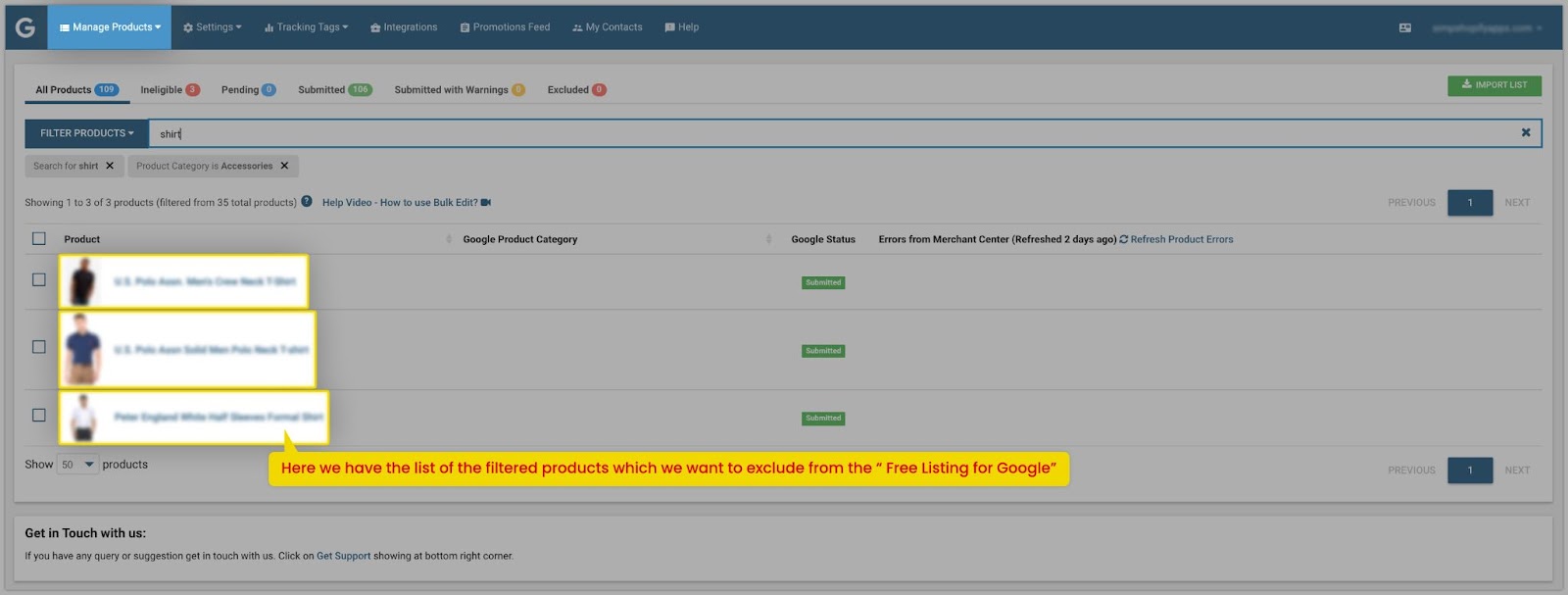Click Refresh Product Errors link
1568x595 pixels.
(x=1176, y=239)
